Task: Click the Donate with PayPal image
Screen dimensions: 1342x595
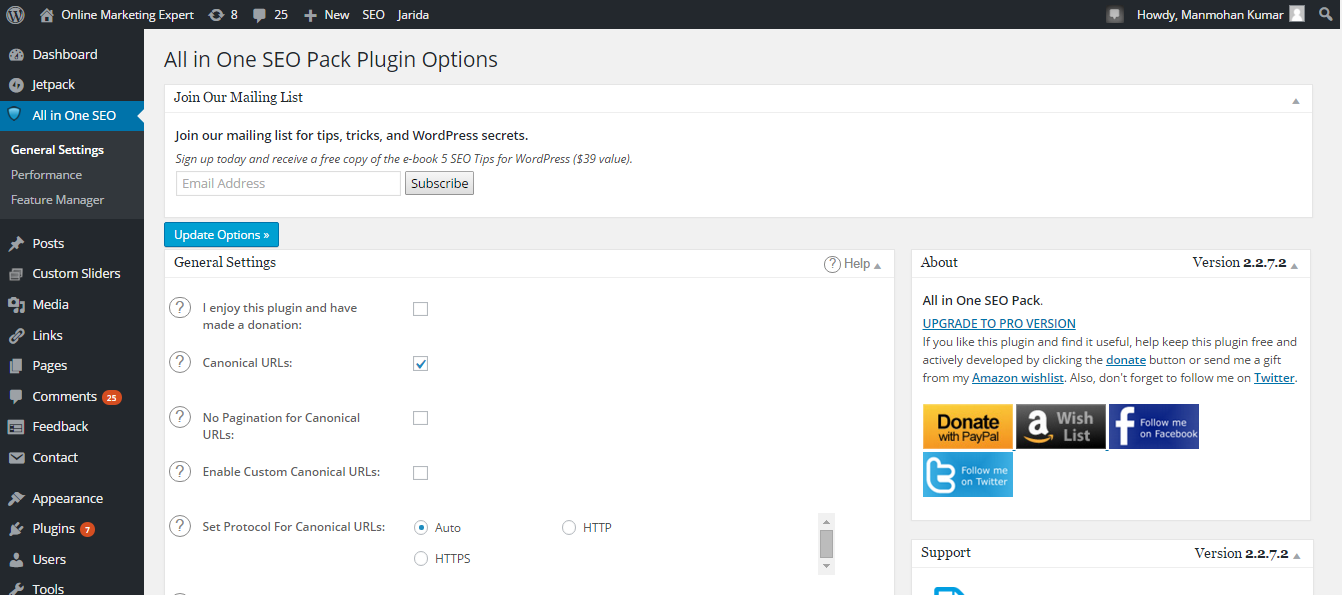Action: pyautogui.click(x=968, y=427)
